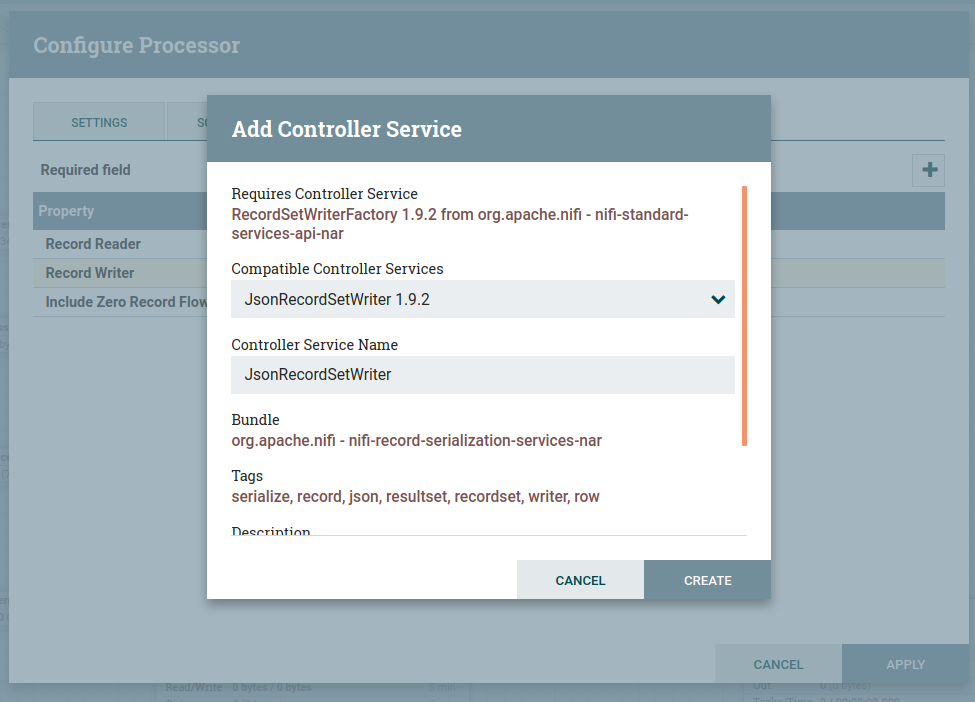This screenshot has width=975, height=702.
Task: Click the RecordSetWriterFactory 1.9.2 requirement text
Action: coord(460,224)
